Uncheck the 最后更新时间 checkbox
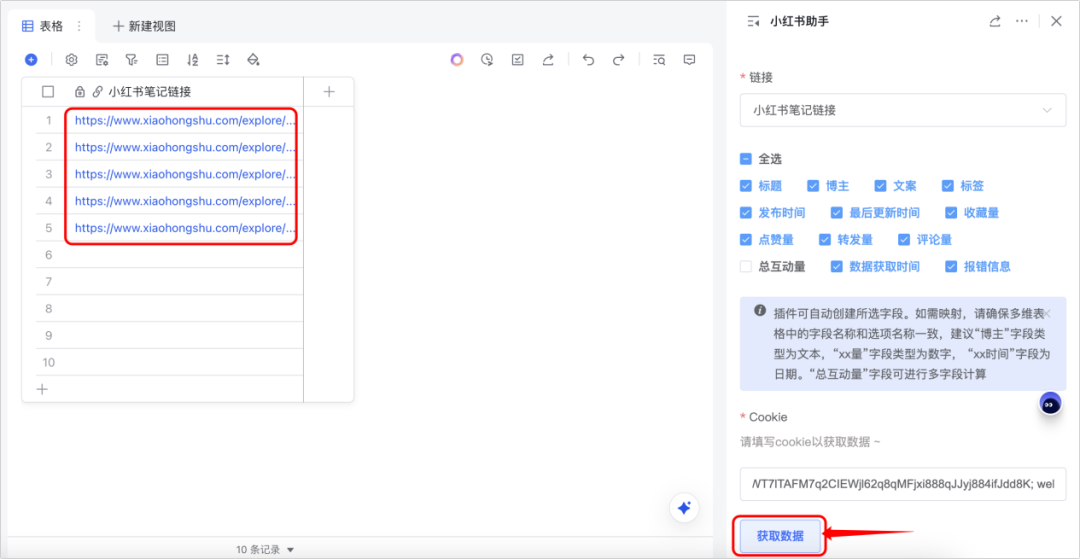This screenshot has width=1080, height=559. (837, 213)
